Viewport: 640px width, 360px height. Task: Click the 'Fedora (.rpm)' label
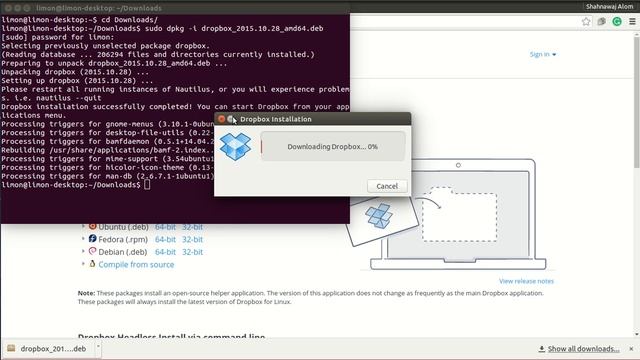[123, 240]
